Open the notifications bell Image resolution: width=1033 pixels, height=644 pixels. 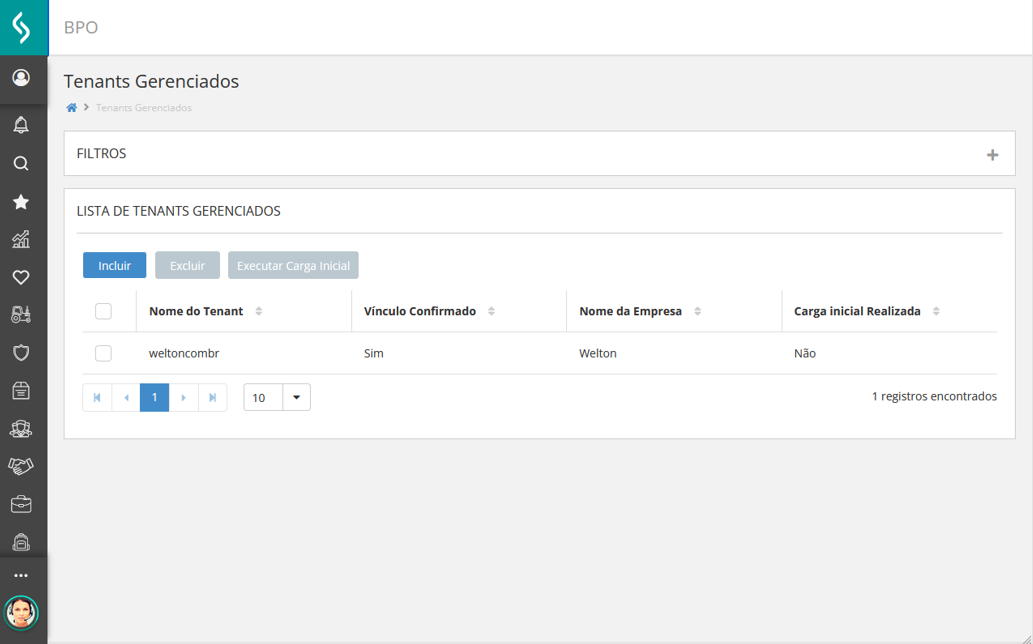21,125
